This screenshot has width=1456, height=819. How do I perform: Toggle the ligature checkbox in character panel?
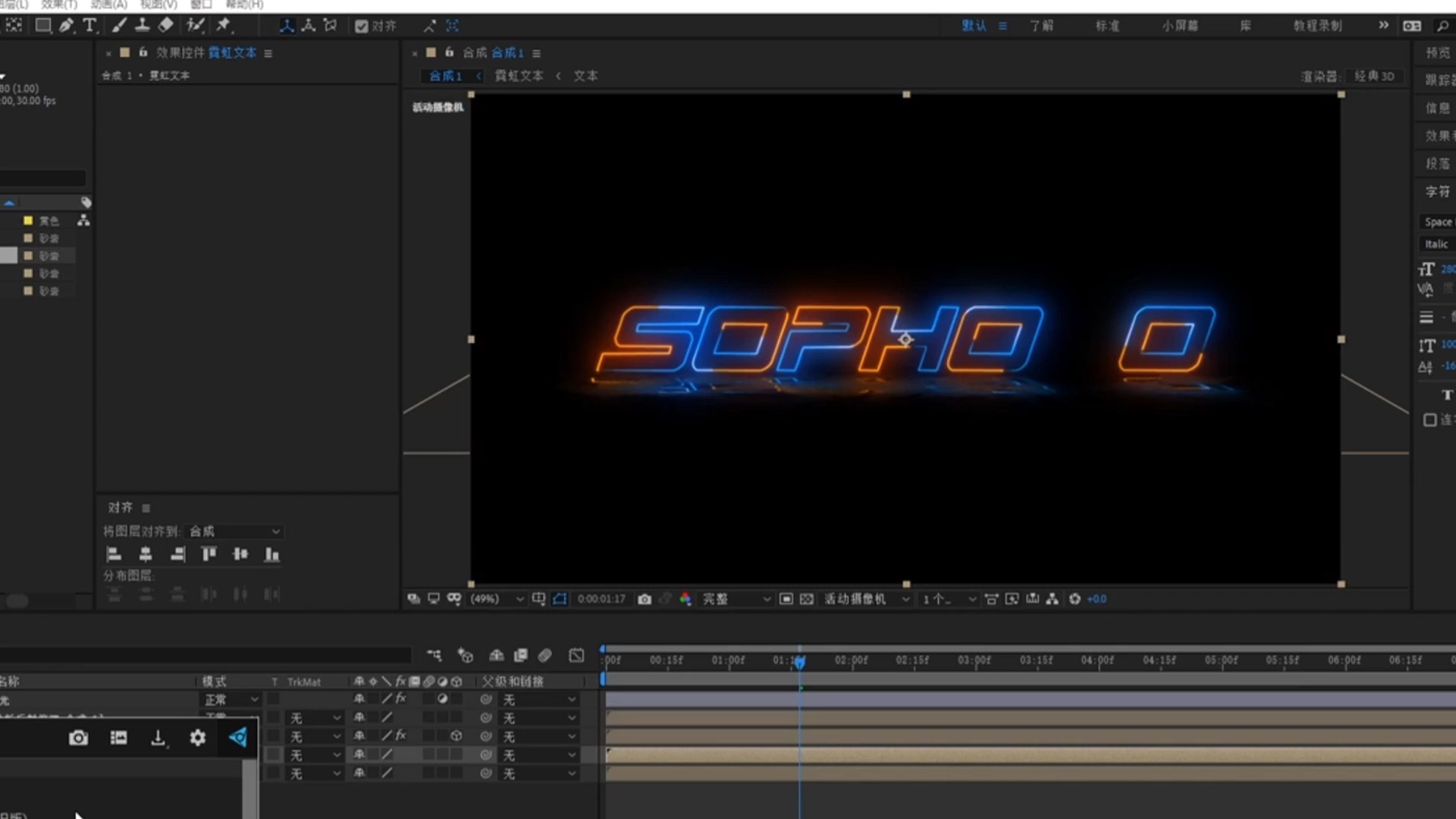coord(1429,420)
